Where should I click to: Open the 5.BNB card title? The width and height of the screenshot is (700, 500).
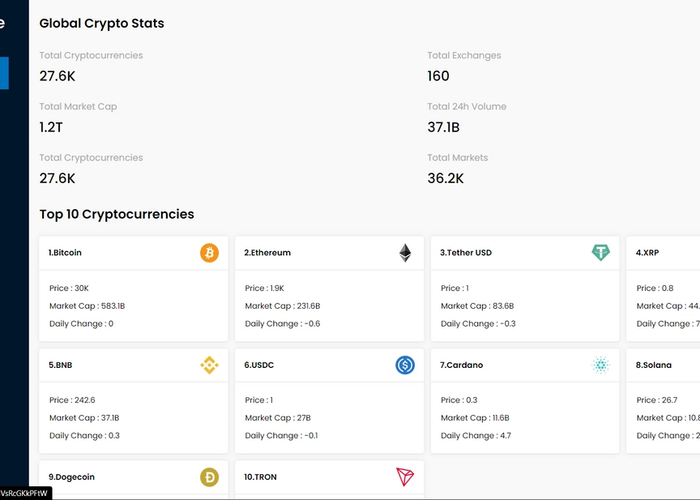point(60,365)
